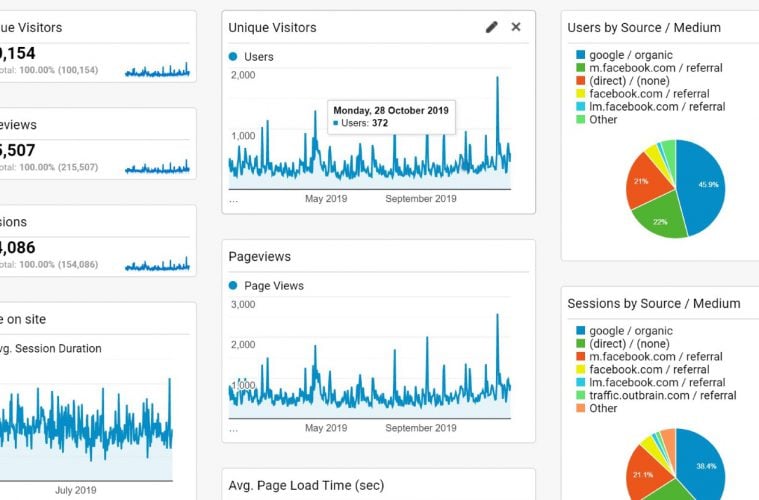This screenshot has height=500, width=759.
Task: Click the Sessions by Source / Medium heading
Action: point(653,304)
